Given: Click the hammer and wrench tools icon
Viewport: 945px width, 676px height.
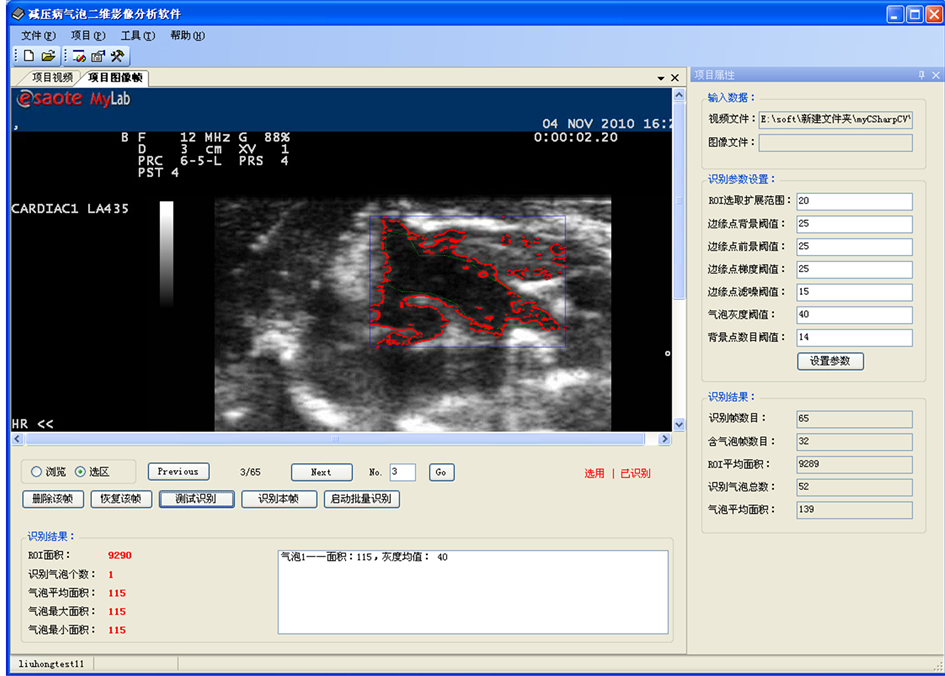Looking at the screenshot, I should (117, 56).
